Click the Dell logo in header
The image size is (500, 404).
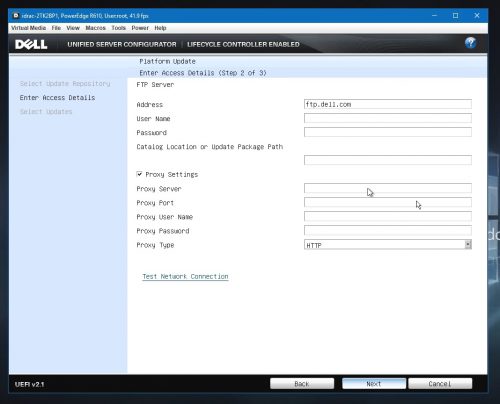pos(31,44)
